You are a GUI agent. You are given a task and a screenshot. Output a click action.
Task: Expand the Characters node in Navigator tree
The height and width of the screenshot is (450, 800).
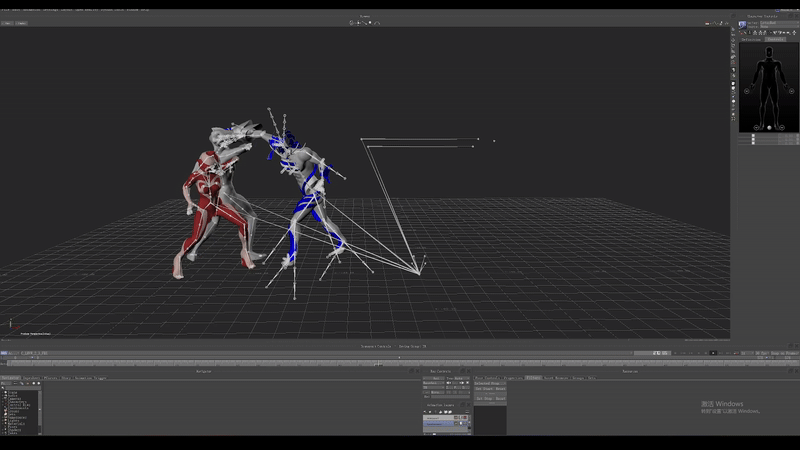3,402
